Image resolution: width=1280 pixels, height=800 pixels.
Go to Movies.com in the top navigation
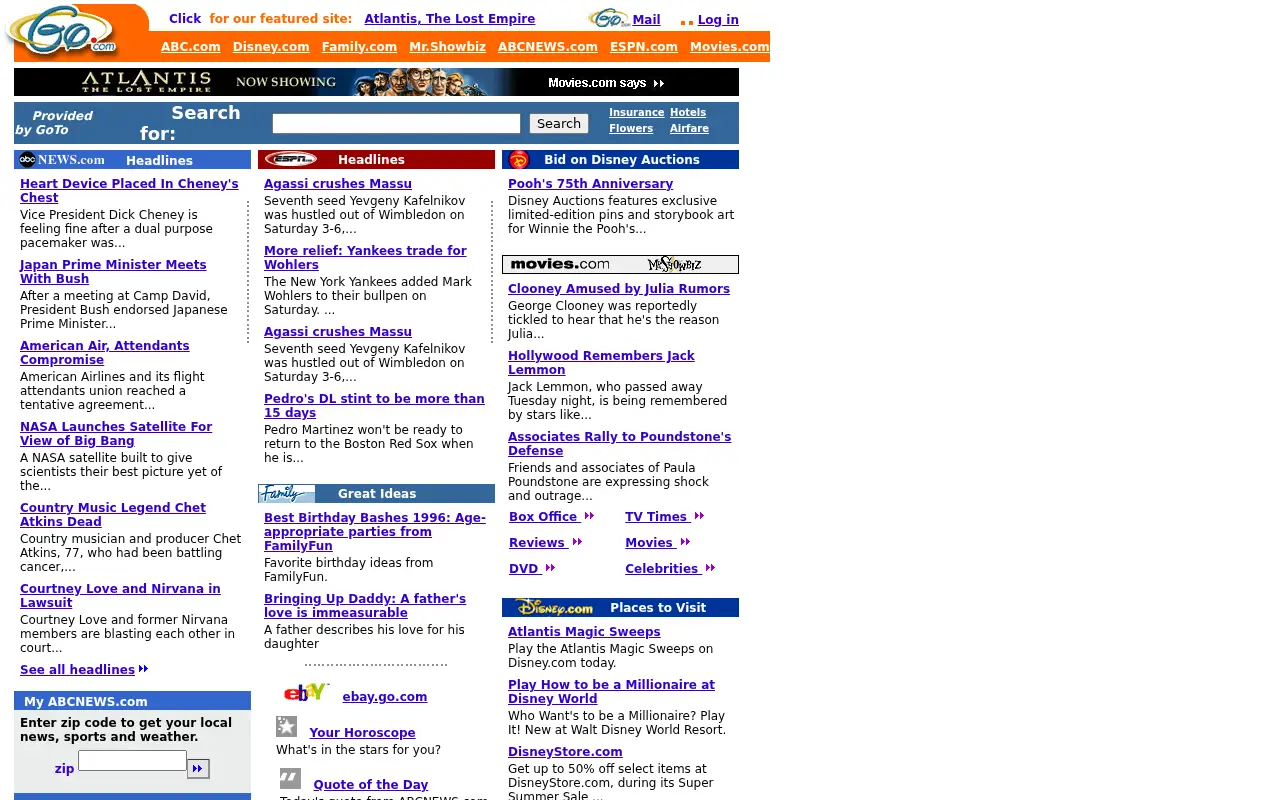coord(730,47)
